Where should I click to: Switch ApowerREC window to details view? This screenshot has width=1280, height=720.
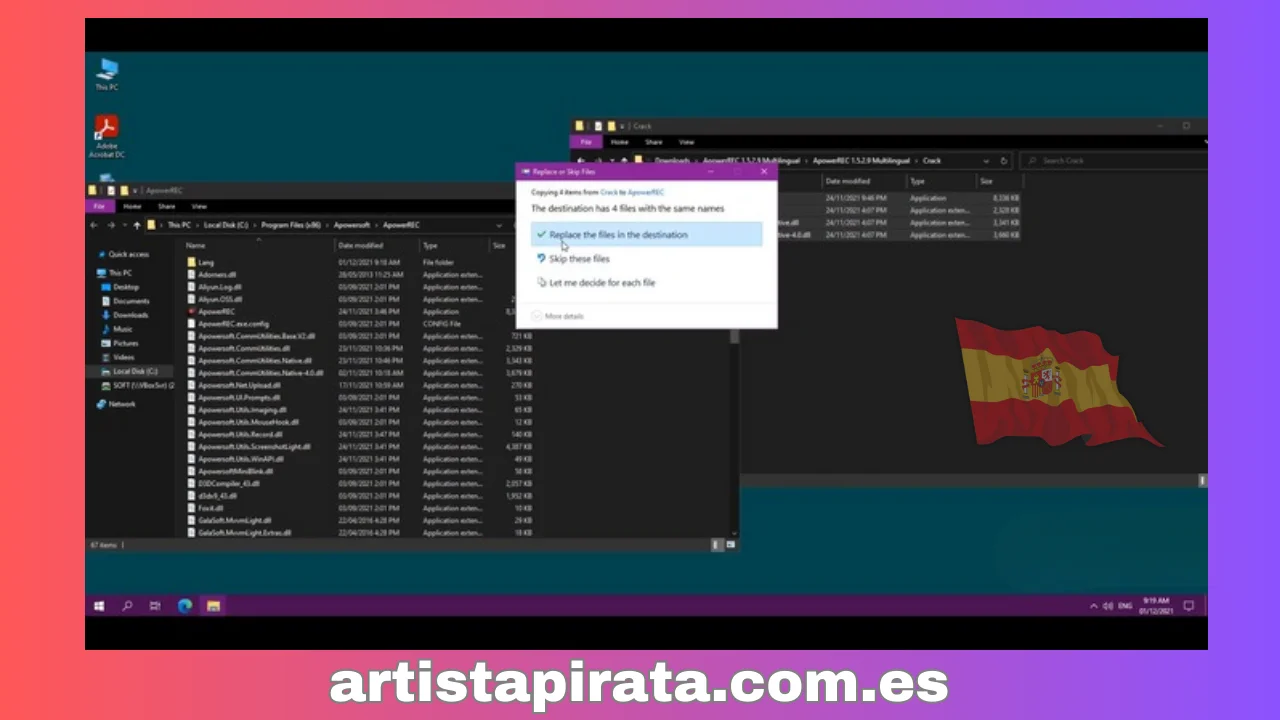[x=717, y=545]
